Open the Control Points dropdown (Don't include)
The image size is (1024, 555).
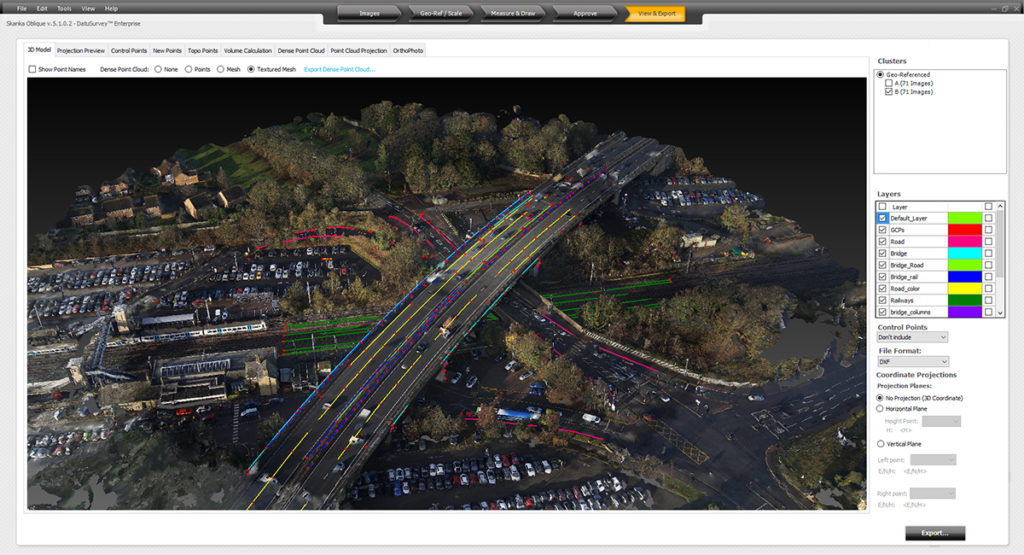tap(912, 338)
